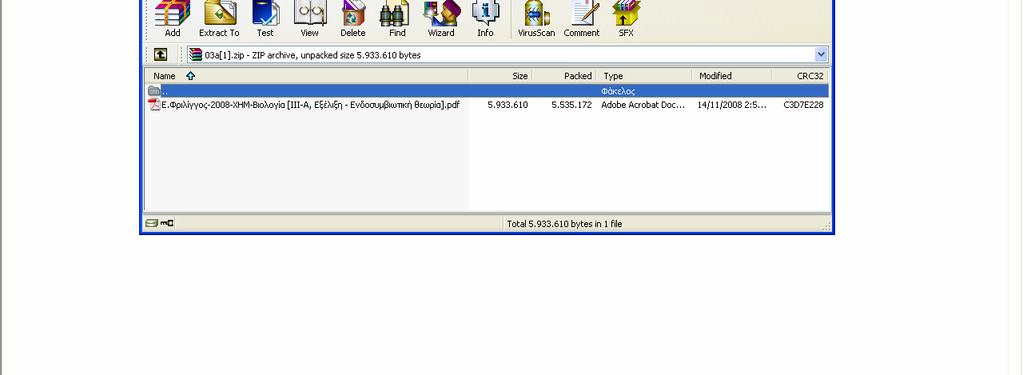Image resolution: width=1023 pixels, height=375 pixels.
Task: Sort by the Modified column header
Action: click(x=732, y=76)
